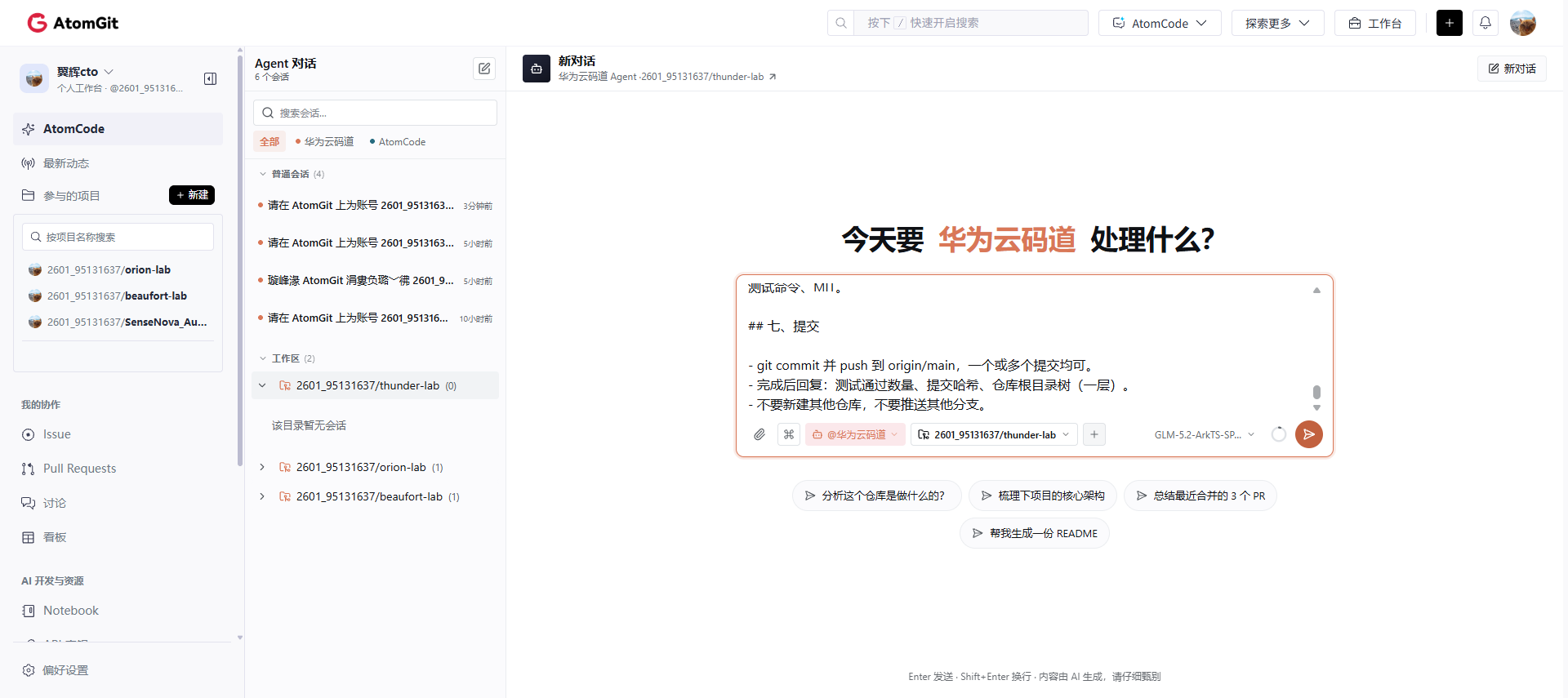The height and width of the screenshot is (698, 1568).
Task: Click the prompt scroll up arrow
Action: pyautogui.click(x=1316, y=291)
